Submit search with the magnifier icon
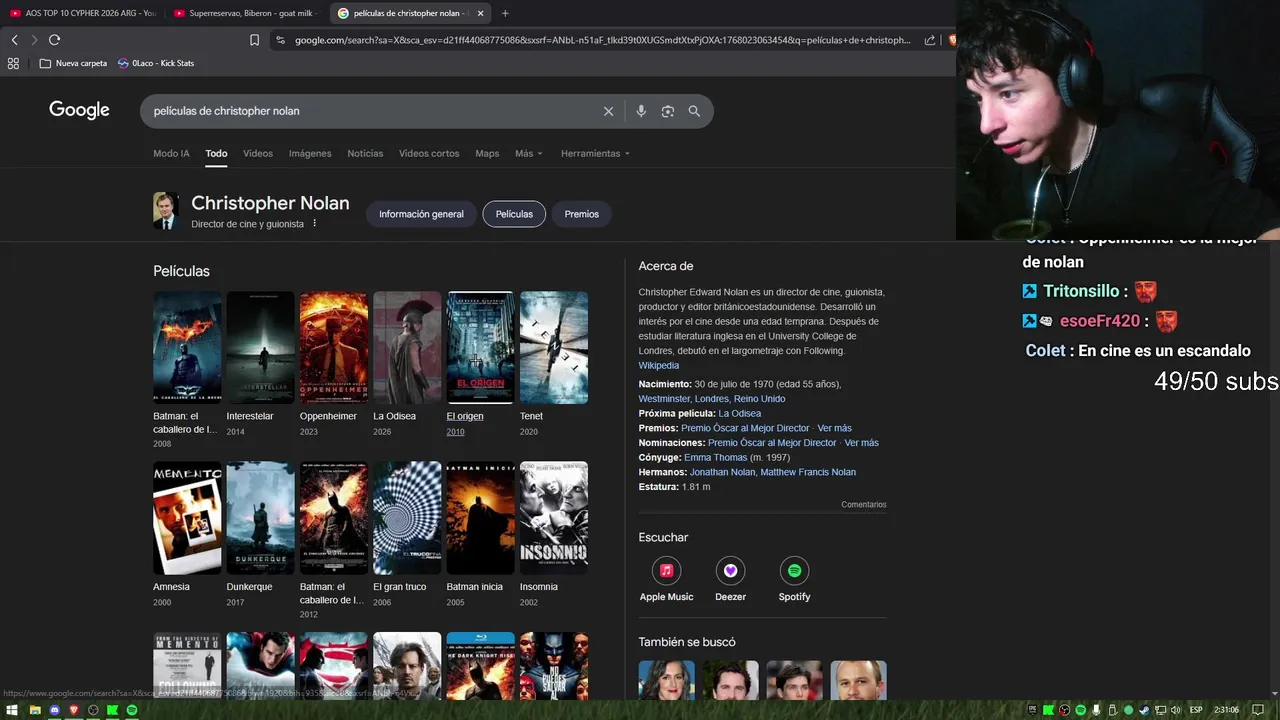The height and width of the screenshot is (720, 1280). point(694,111)
